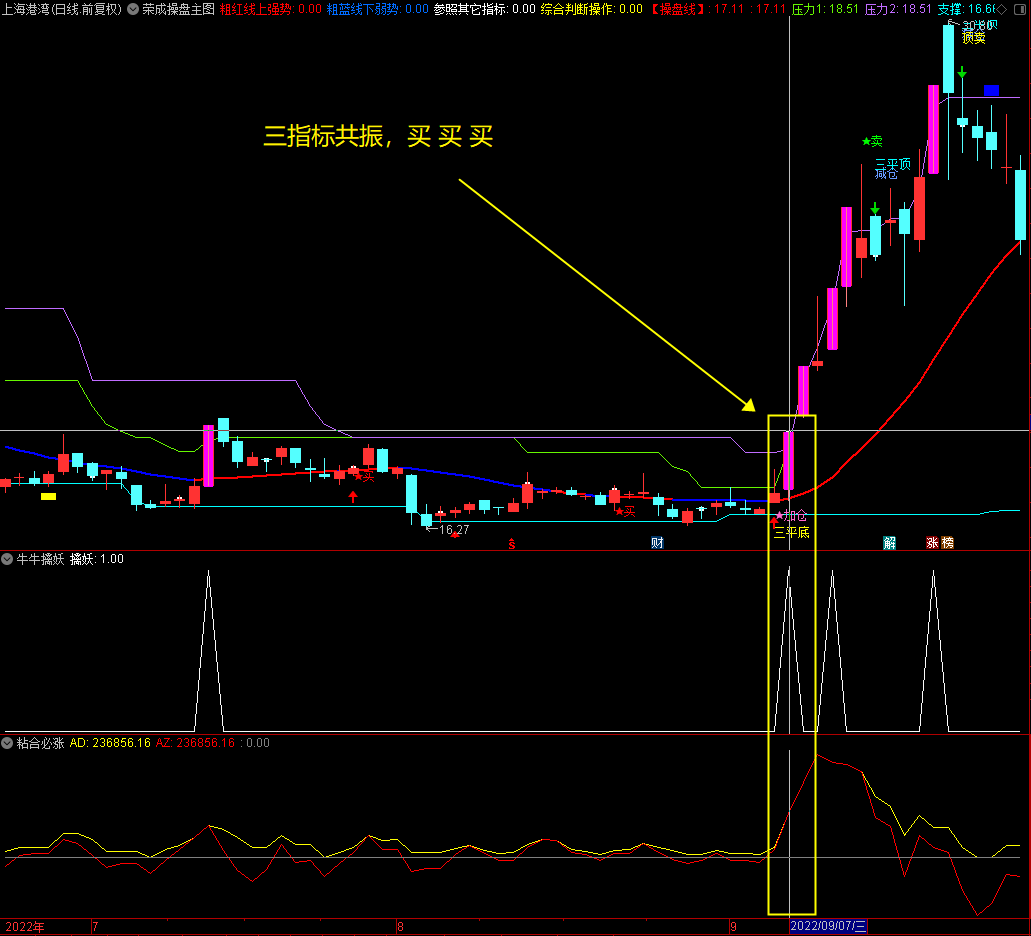This screenshot has width=1031, height=936.
Task: Click the first white spike in 牛牛擒妖 panel
Action: click(208, 651)
